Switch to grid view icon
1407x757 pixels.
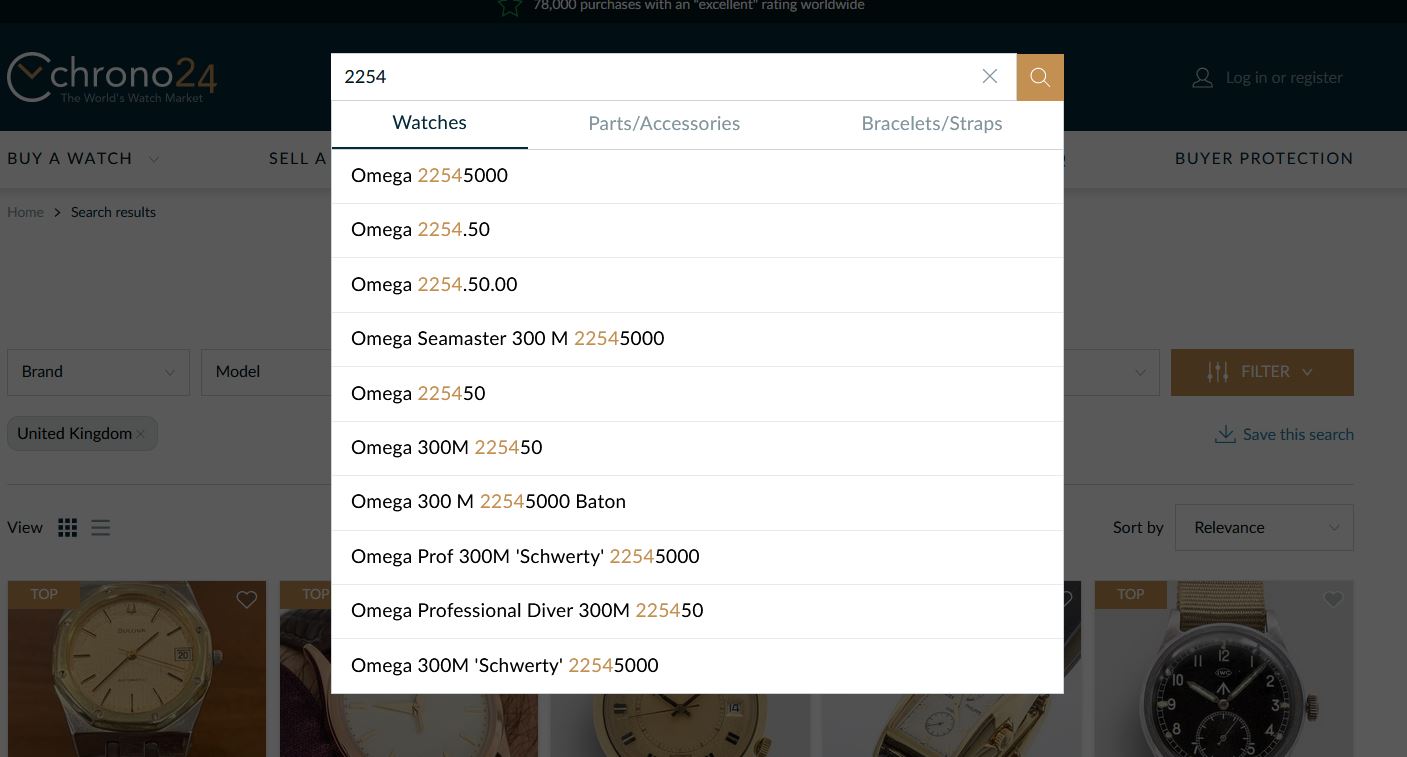coord(68,528)
